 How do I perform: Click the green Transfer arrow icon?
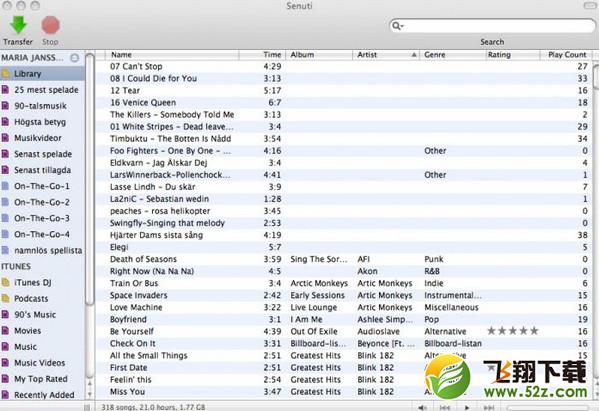tap(18, 25)
